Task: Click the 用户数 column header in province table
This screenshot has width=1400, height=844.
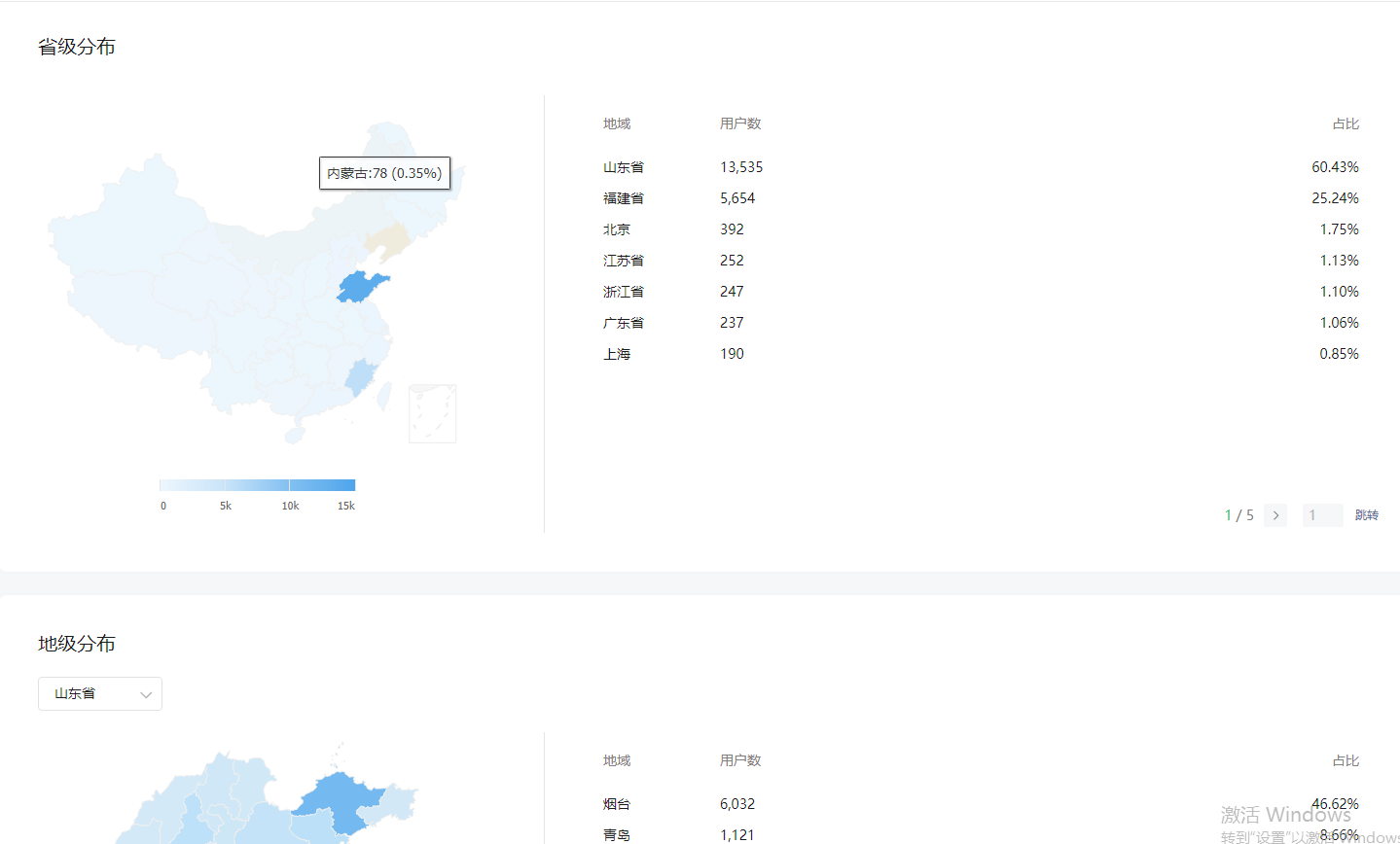Action: (x=740, y=123)
